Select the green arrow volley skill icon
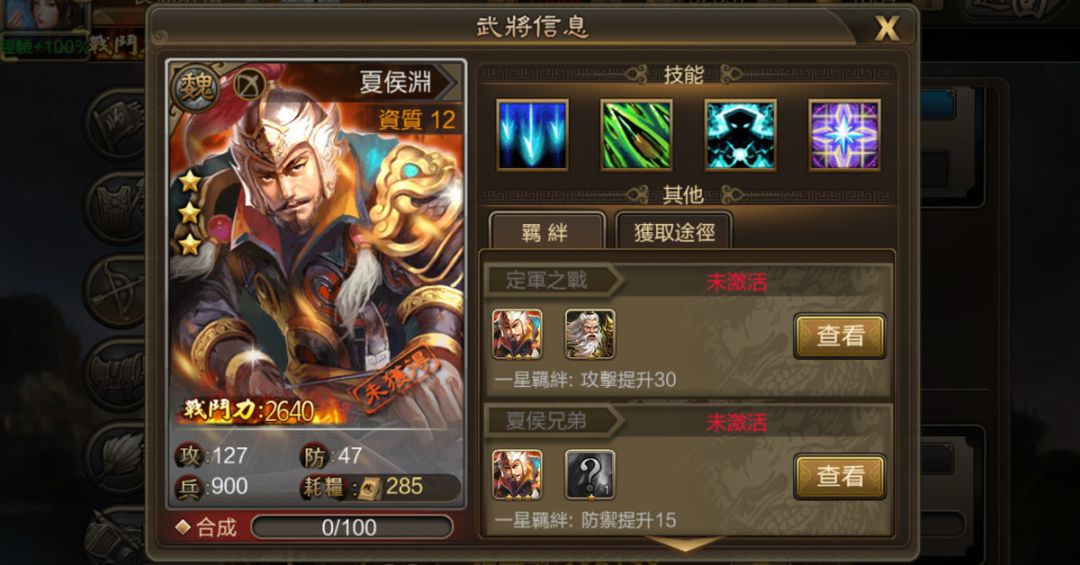 636,135
